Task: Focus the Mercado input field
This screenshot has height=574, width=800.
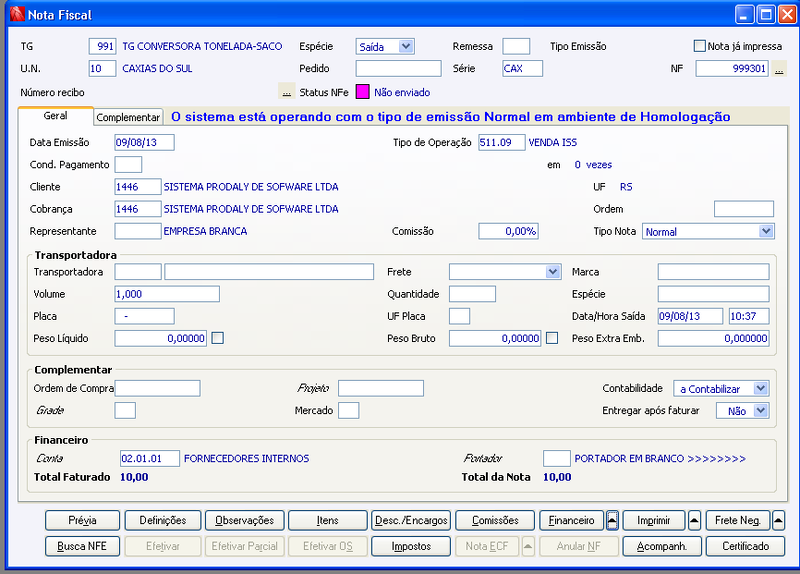Action: point(348,411)
